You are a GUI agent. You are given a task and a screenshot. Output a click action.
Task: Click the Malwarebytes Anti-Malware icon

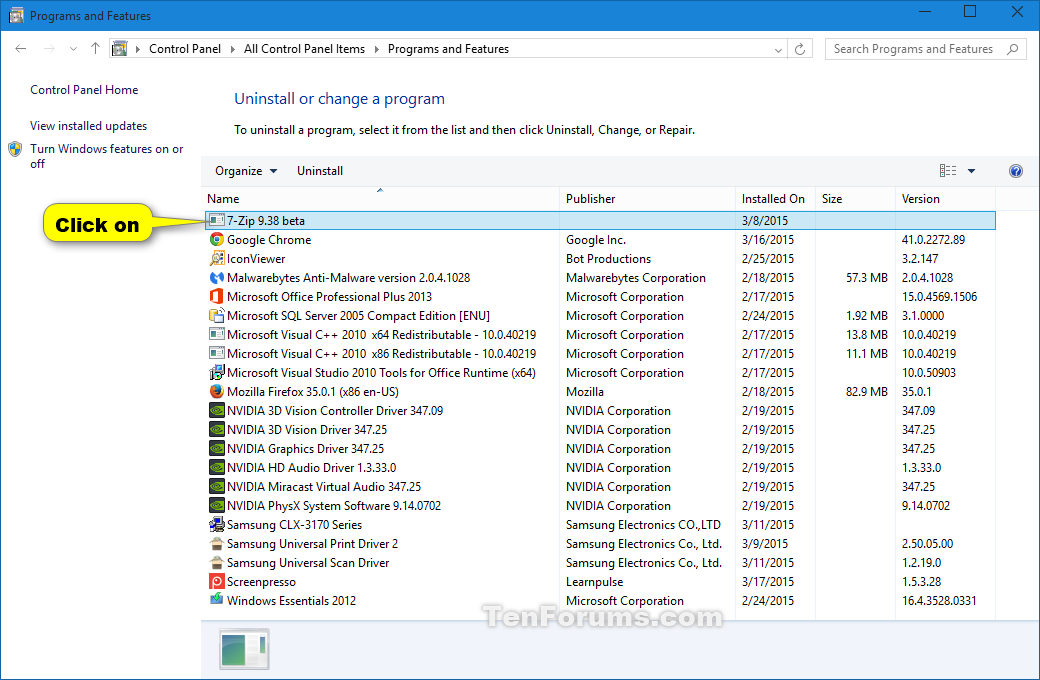point(216,278)
